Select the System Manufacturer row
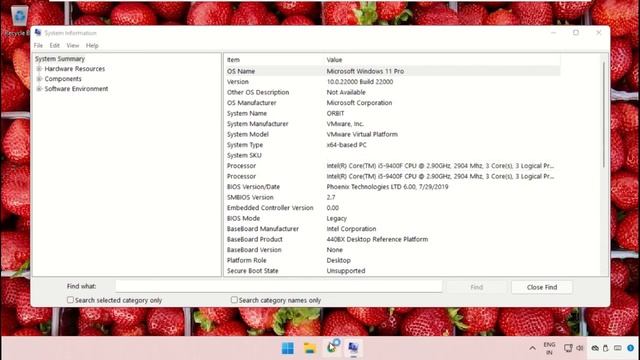 [x=392, y=124]
